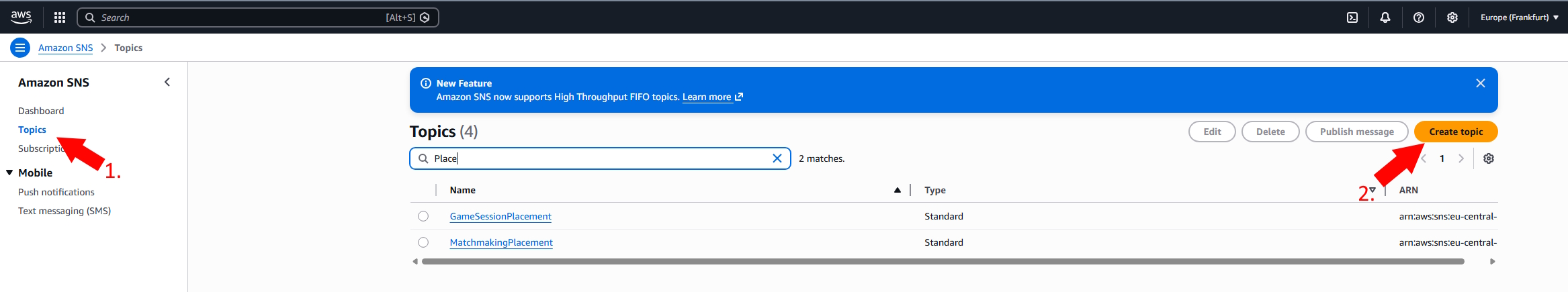Open the help question mark icon
Viewport: 1568px width, 292px height.
click(1419, 17)
